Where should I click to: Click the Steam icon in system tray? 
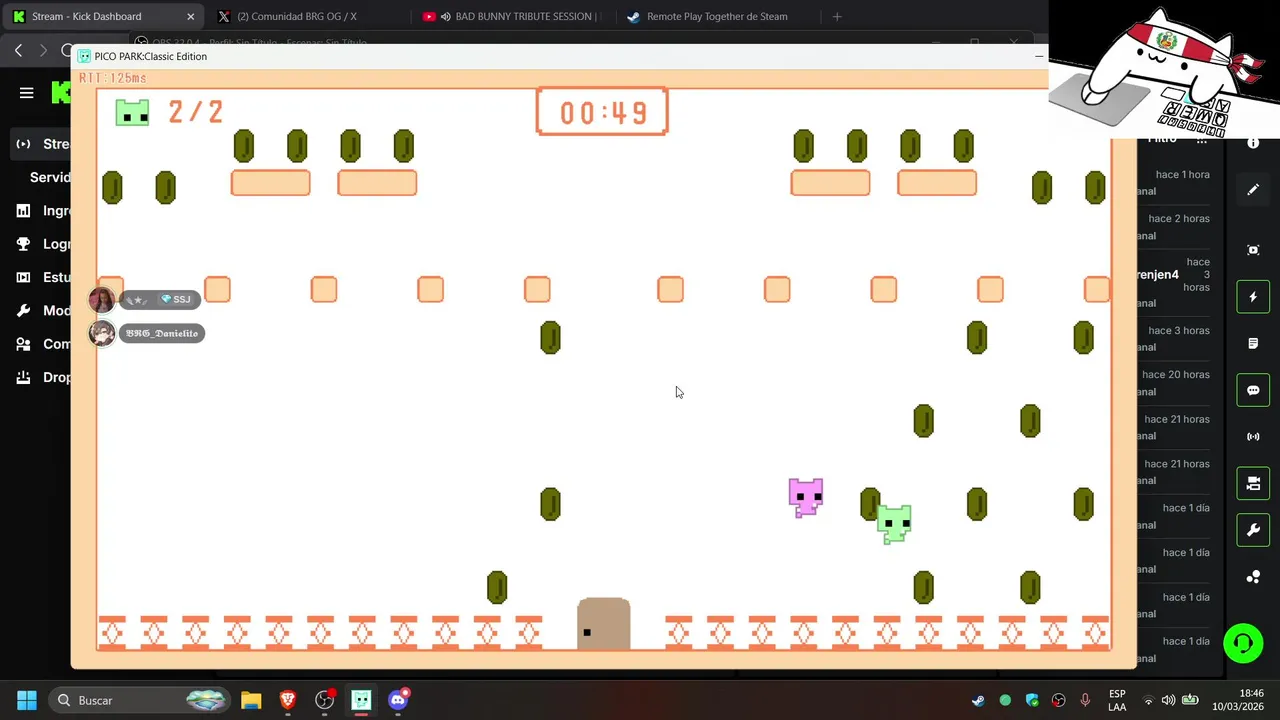point(978,700)
